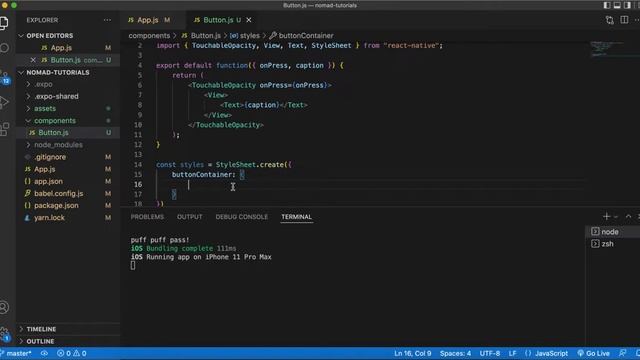Expand the Timeline section

click(x=68, y=329)
